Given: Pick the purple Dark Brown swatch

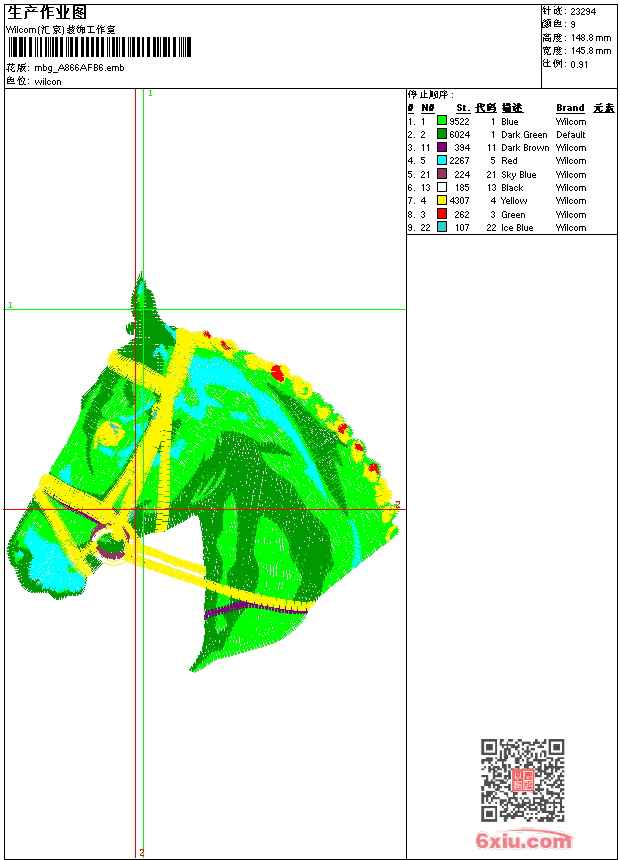Looking at the screenshot, I should [441, 147].
